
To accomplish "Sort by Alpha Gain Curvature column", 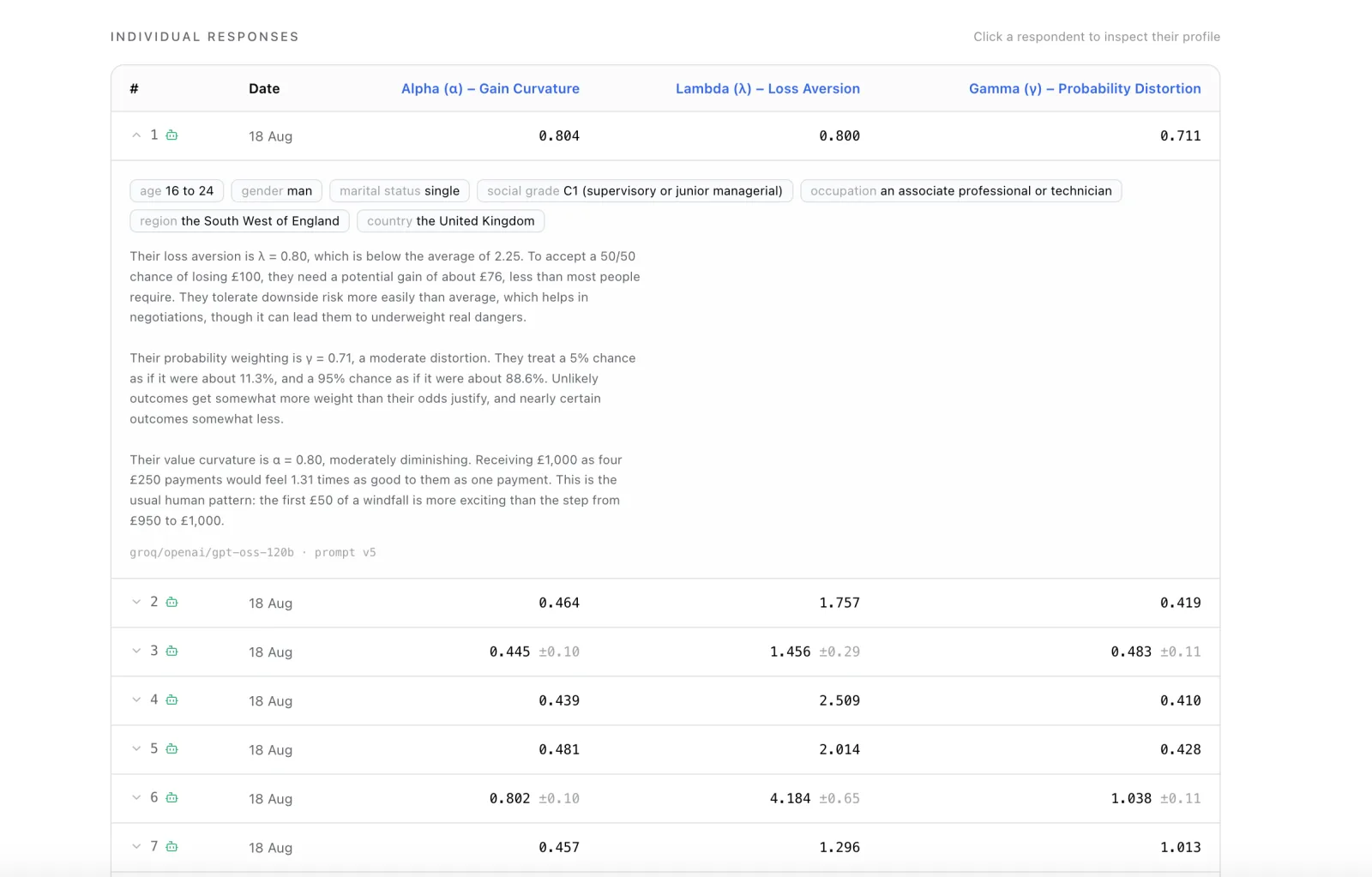I will click(x=490, y=88).
